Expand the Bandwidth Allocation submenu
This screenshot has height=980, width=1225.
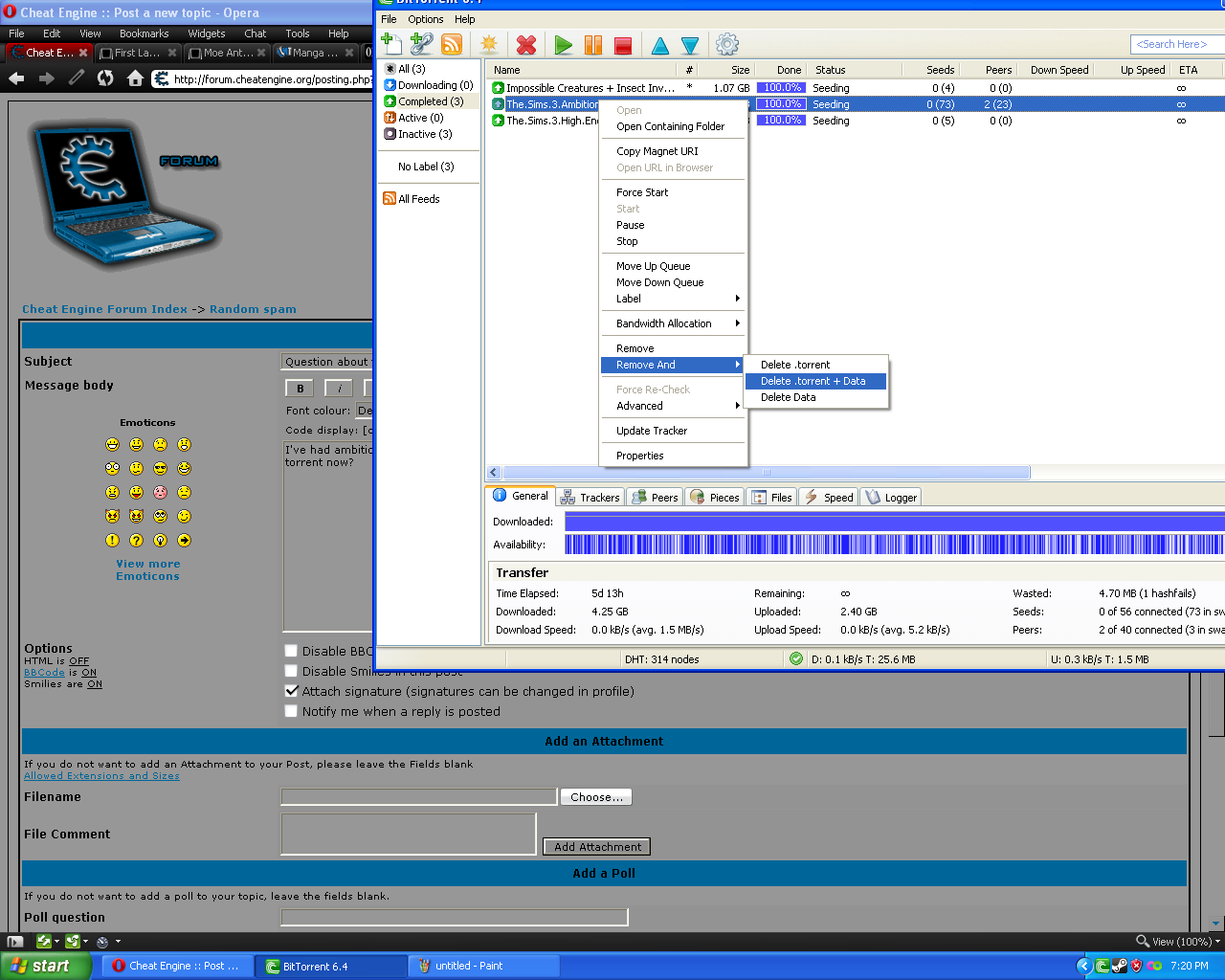[x=673, y=323]
